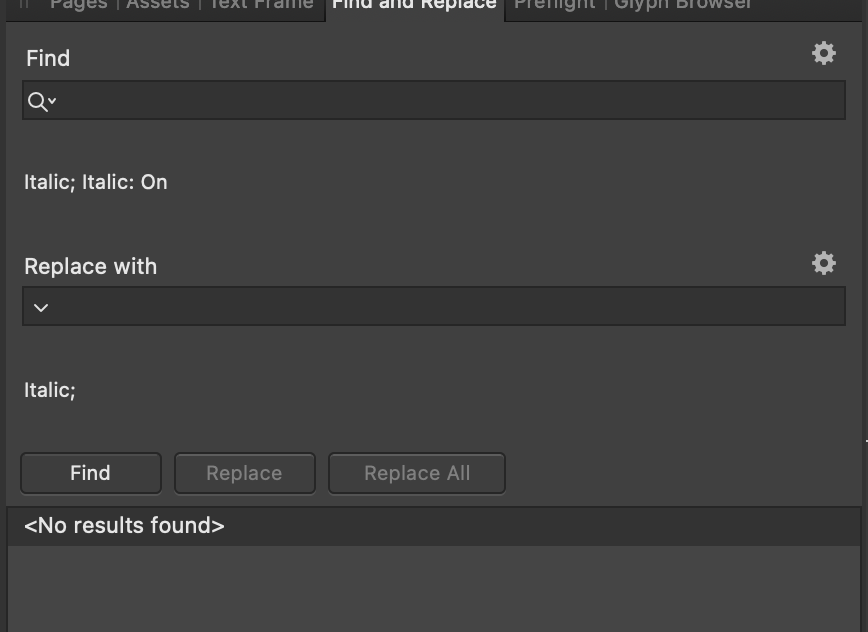Image resolution: width=868 pixels, height=632 pixels.
Task: Switch to the Pages tab
Action: click(x=78, y=5)
